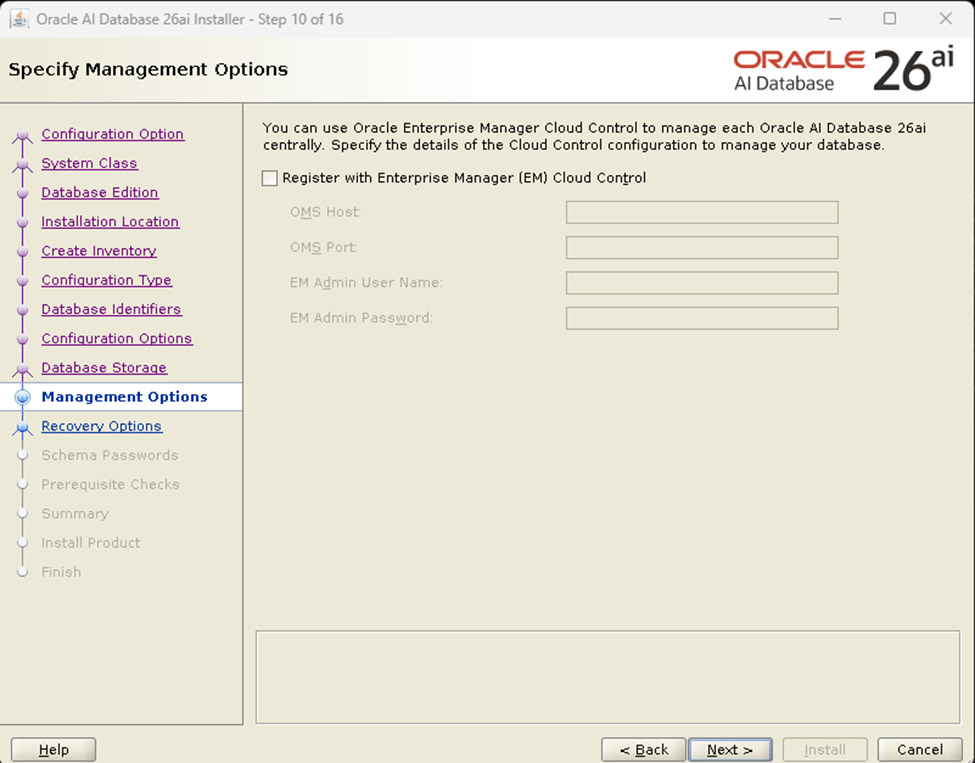Click the Oracle AI Database 26ai logo
This screenshot has height=763, width=975.
pyautogui.click(x=844, y=70)
